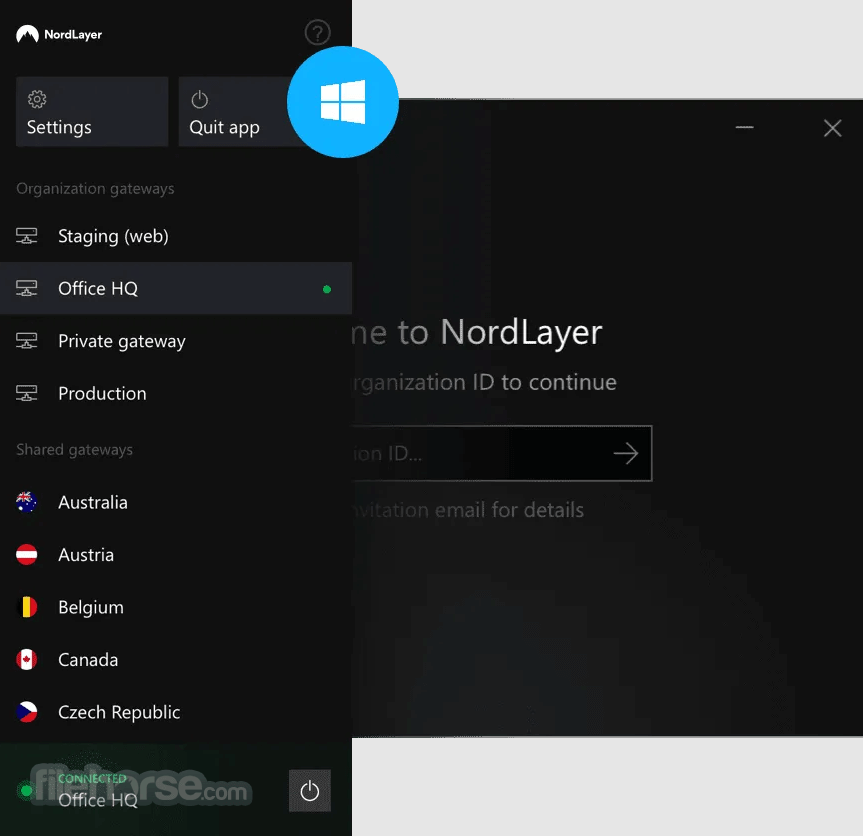
Task: Connect to Belgium shared gateway
Action: point(176,607)
